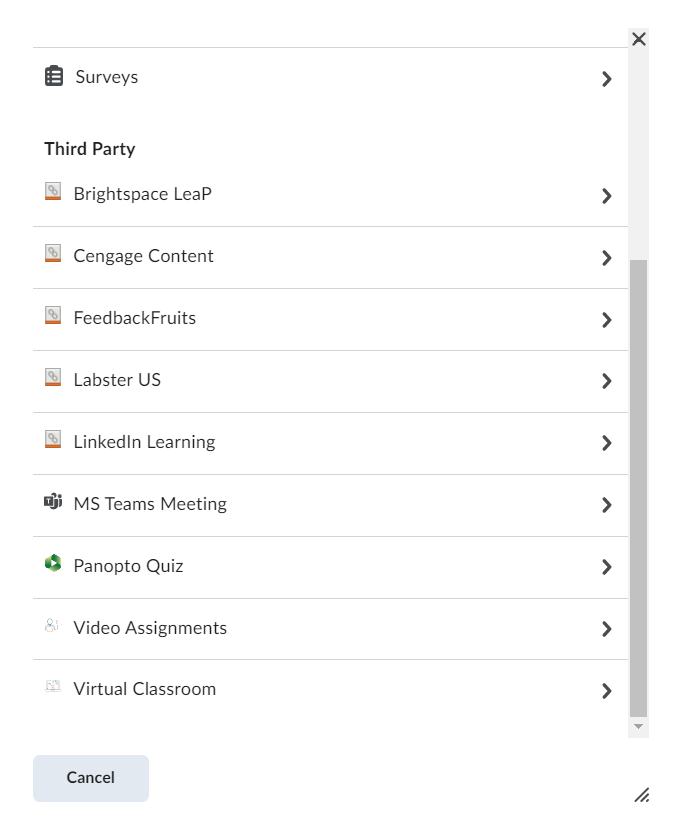Screen dimensions: 680x826
Task: Expand the Panopto Quiz entry
Action: click(607, 566)
